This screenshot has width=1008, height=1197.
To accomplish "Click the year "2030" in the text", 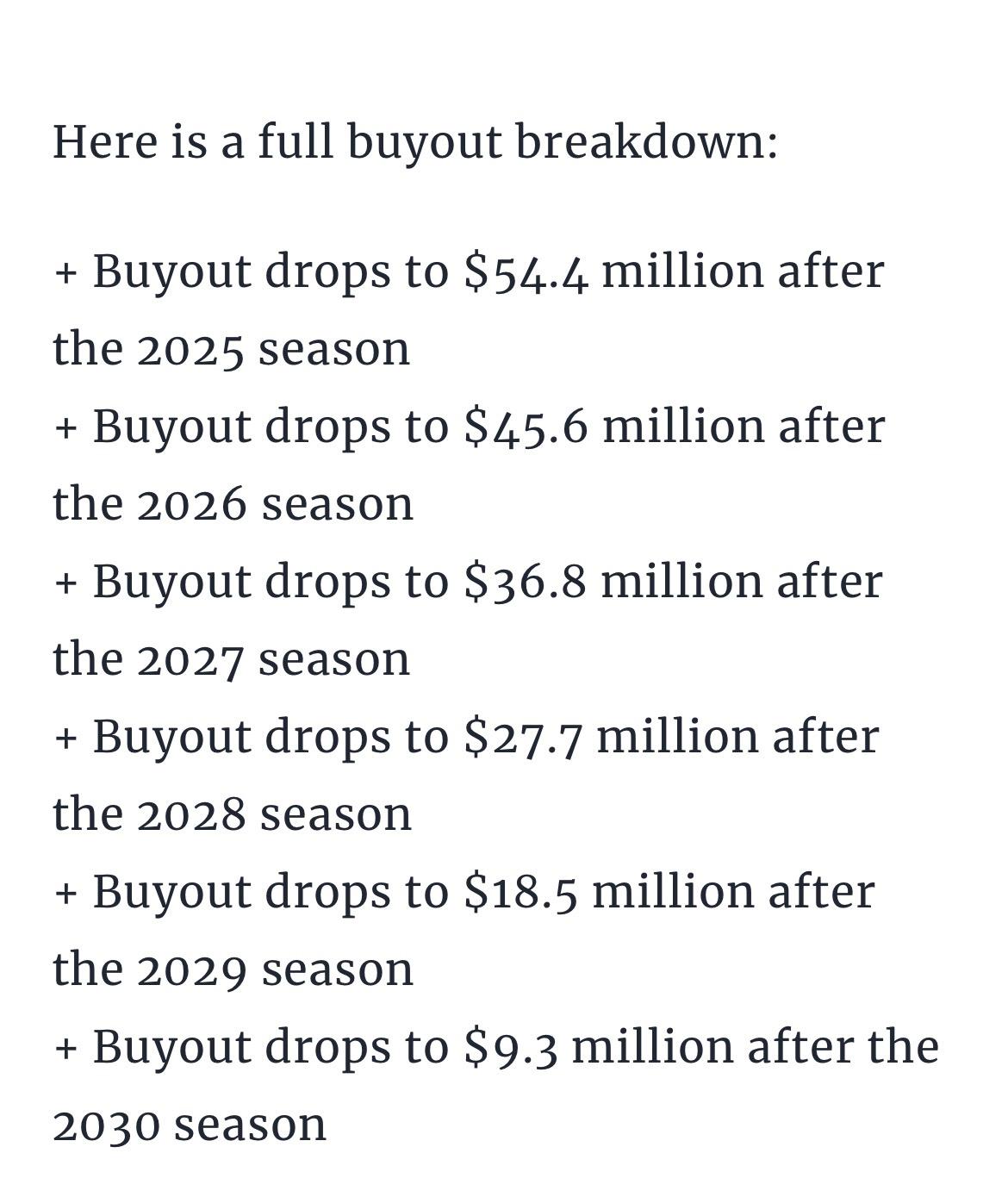I will click(106, 1125).
